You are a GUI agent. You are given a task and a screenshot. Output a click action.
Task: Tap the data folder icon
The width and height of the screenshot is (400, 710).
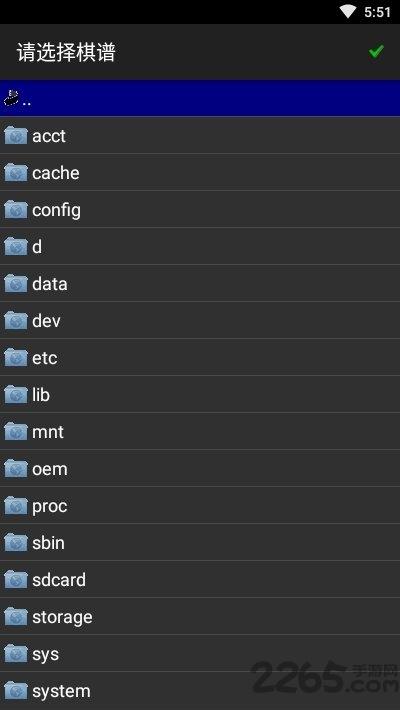(x=16, y=283)
